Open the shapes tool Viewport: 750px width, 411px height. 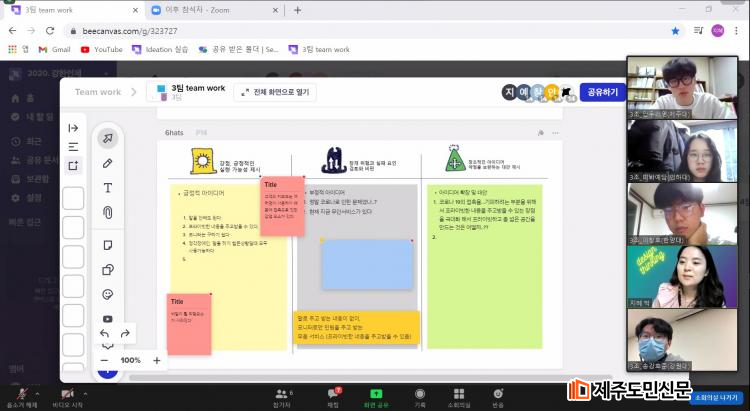[107, 269]
